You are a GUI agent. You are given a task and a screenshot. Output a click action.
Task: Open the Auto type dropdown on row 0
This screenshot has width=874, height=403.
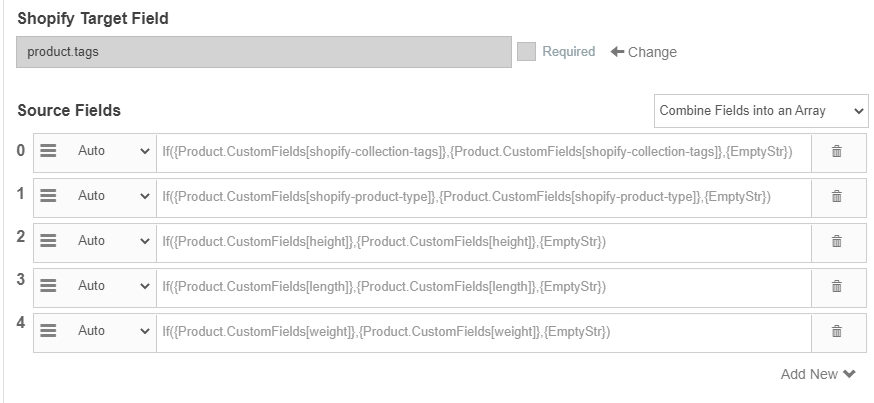[112, 151]
